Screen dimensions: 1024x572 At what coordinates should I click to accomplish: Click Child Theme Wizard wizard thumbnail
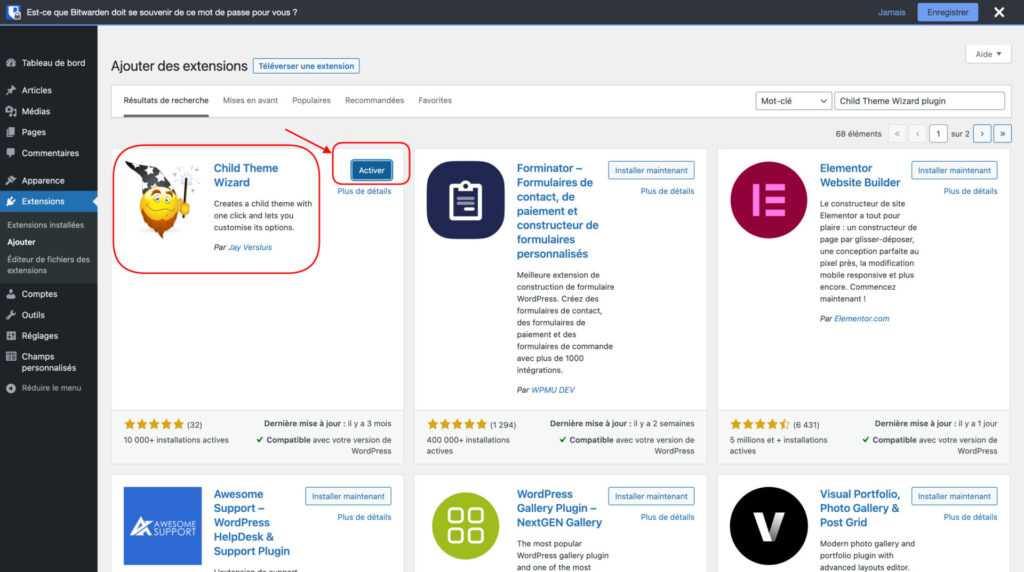click(163, 199)
